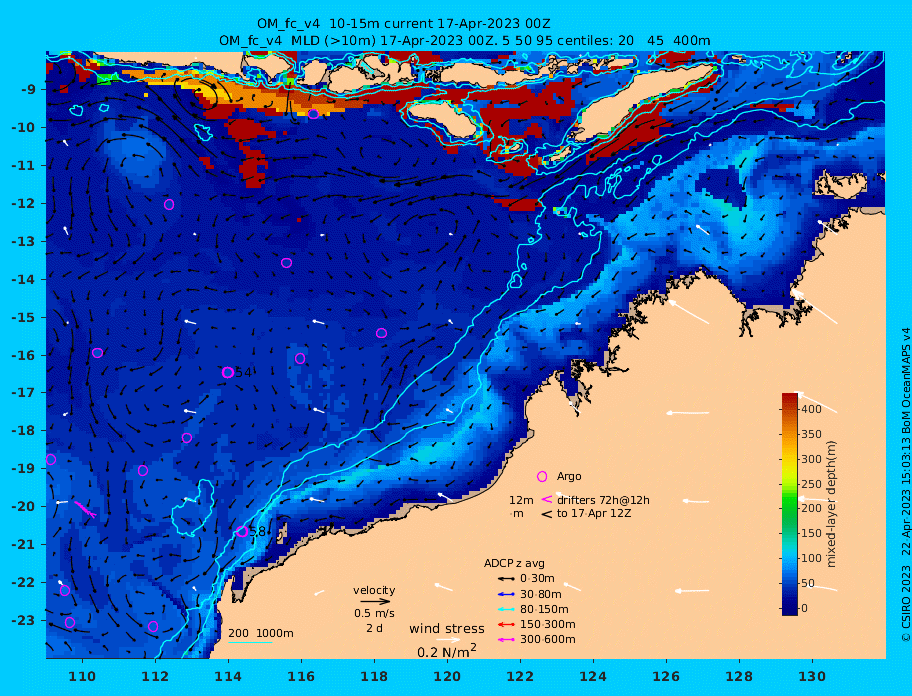Click the Argo circle near 118E 15.4S
The image size is (912, 696).
tap(382, 333)
